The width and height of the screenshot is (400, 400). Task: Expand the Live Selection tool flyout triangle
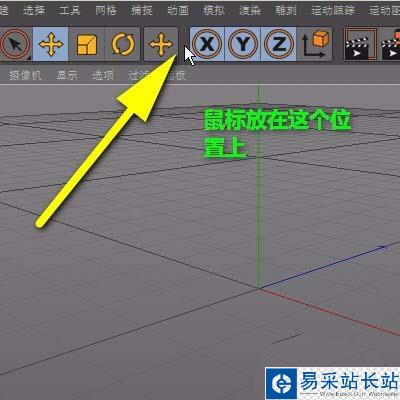(29, 58)
